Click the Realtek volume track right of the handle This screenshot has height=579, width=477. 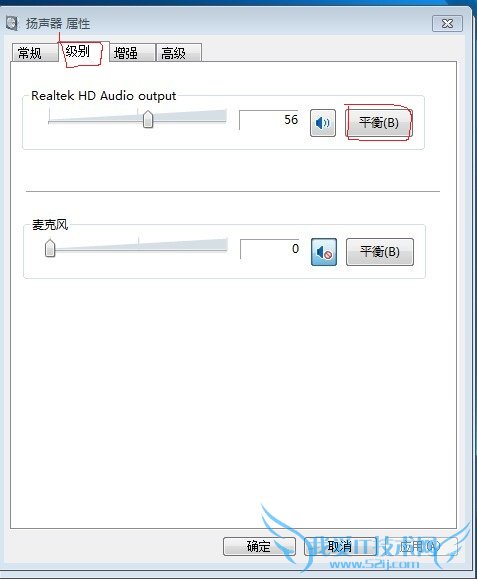(x=189, y=119)
